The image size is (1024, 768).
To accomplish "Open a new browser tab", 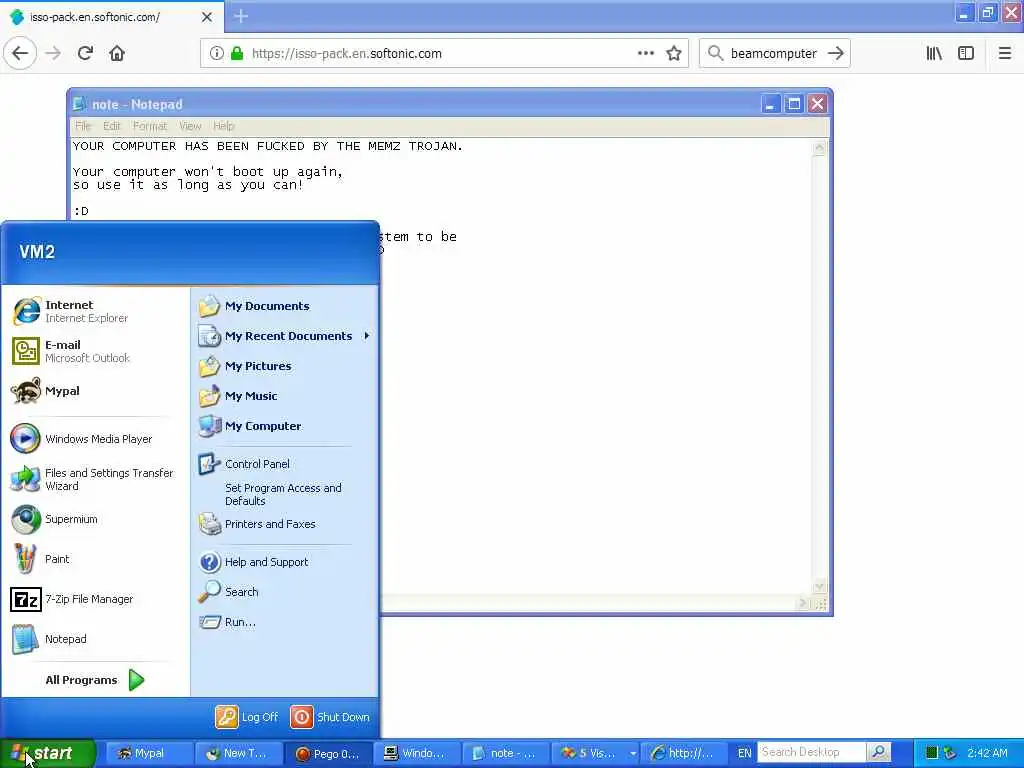I will pyautogui.click(x=241, y=16).
